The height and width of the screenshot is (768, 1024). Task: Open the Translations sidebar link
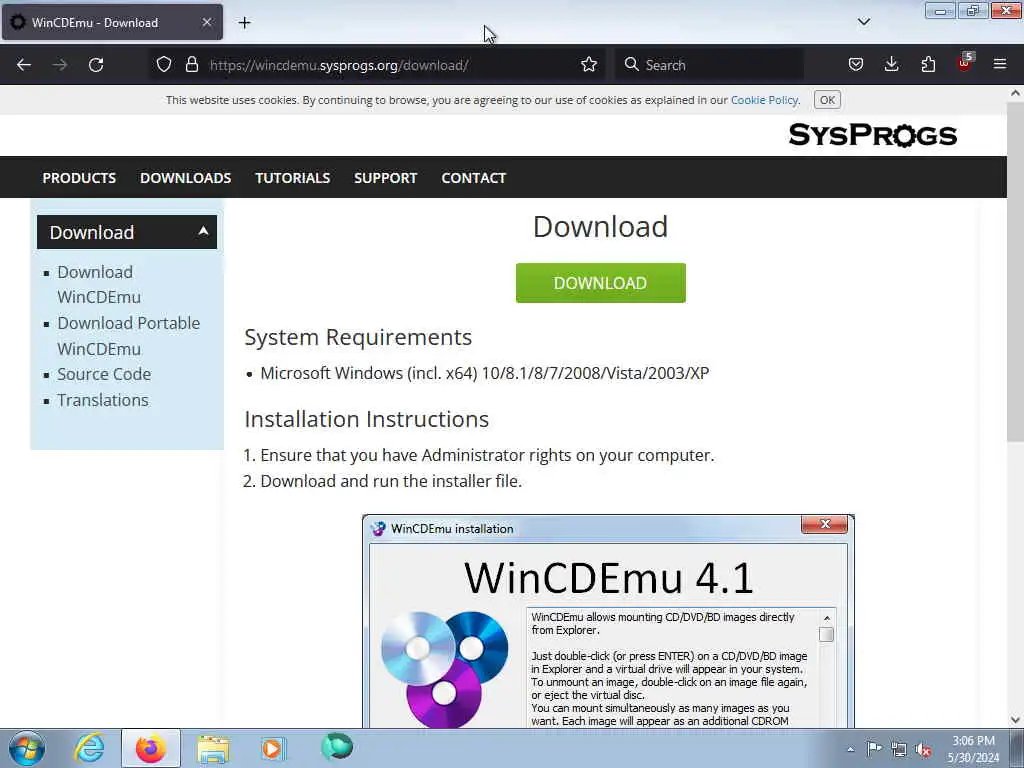[x=103, y=400]
